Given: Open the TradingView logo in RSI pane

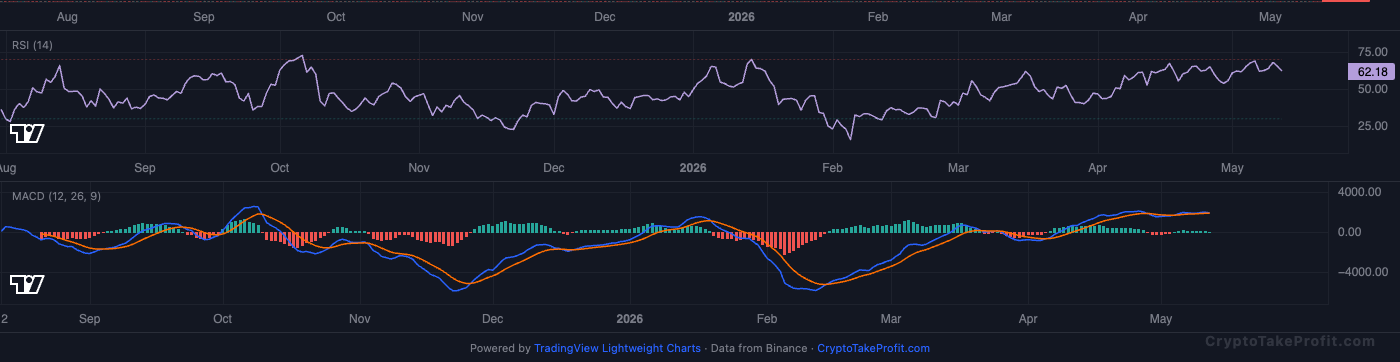Looking at the screenshot, I should pos(27,133).
